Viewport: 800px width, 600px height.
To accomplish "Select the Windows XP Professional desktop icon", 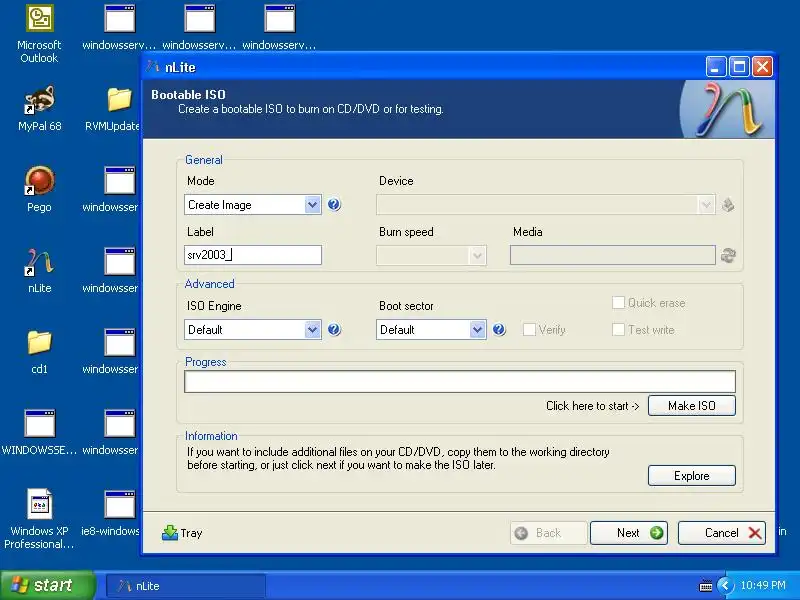I will (x=39, y=519).
